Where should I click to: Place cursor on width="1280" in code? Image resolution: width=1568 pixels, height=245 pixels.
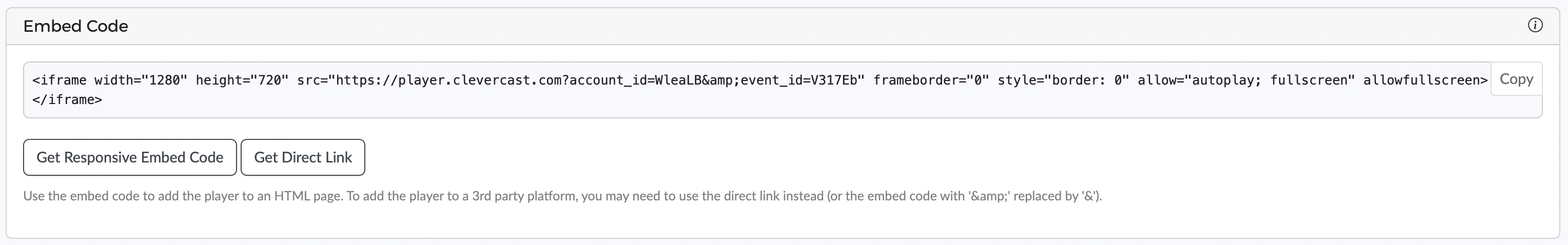(x=141, y=80)
